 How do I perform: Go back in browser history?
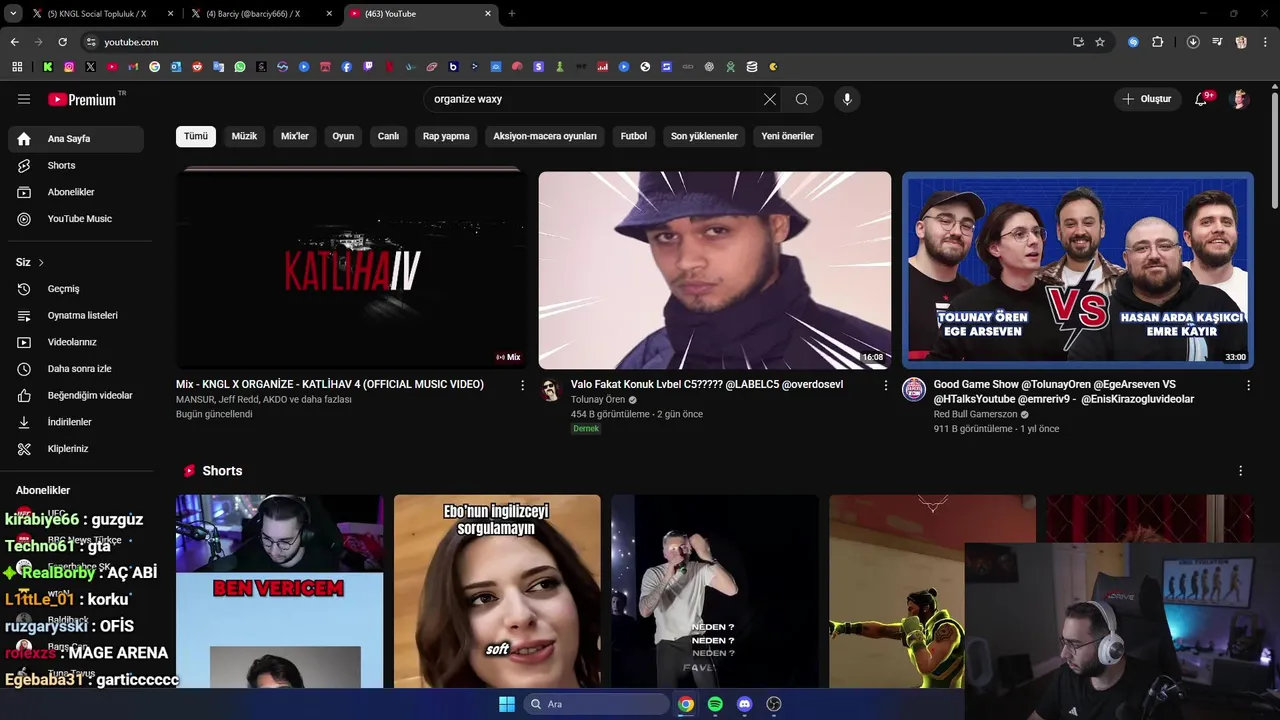14,42
